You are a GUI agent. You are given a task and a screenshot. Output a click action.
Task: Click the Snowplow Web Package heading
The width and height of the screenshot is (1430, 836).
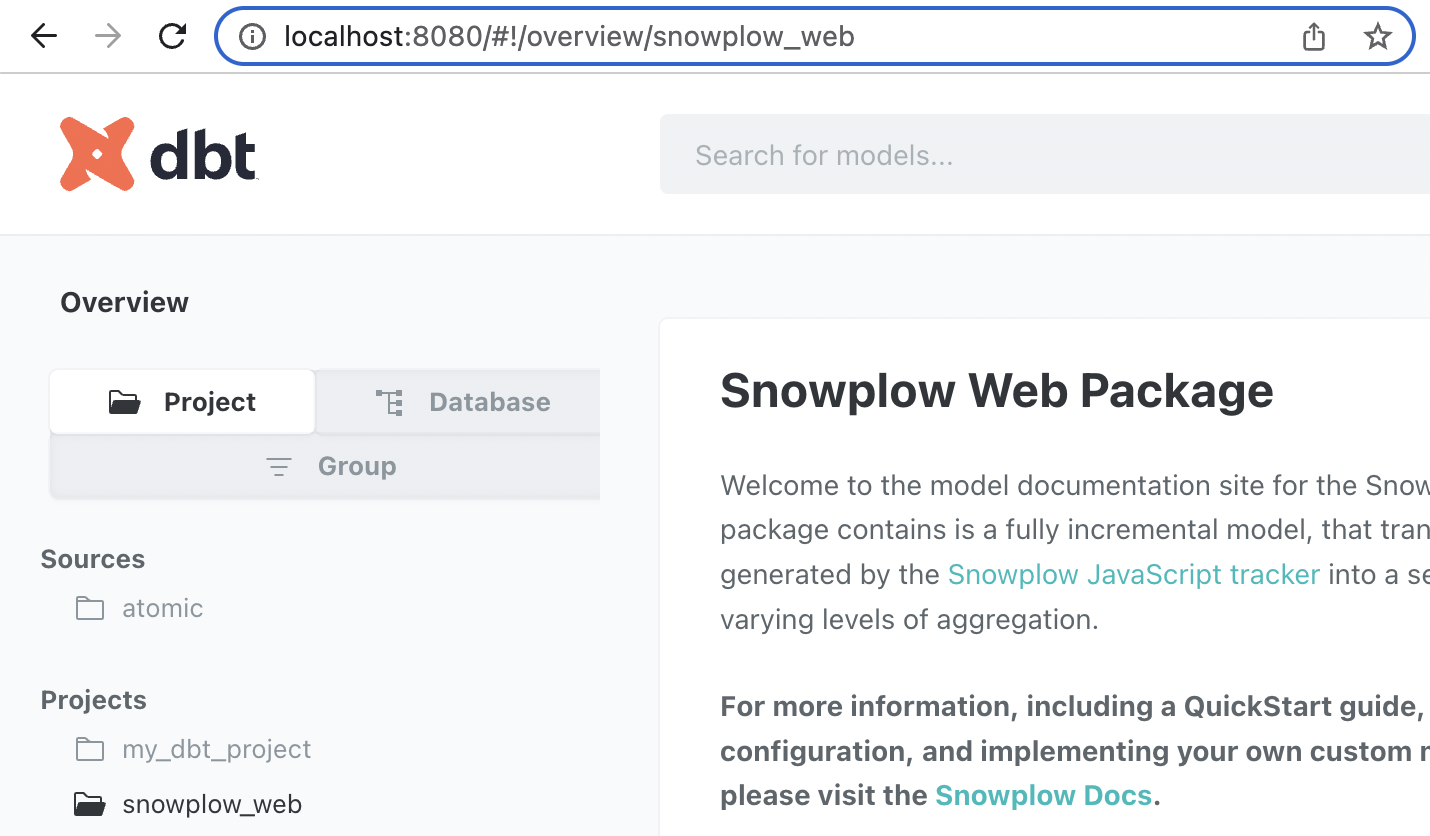tap(997, 390)
